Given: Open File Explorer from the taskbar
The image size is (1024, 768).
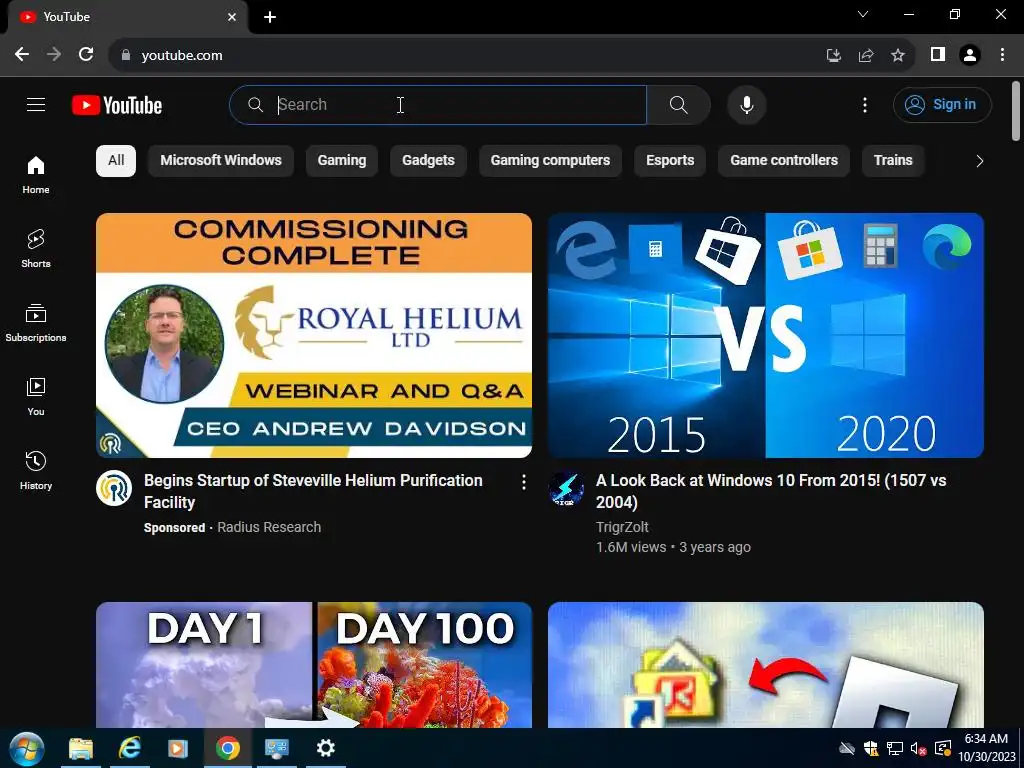Looking at the screenshot, I should point(81,748).
